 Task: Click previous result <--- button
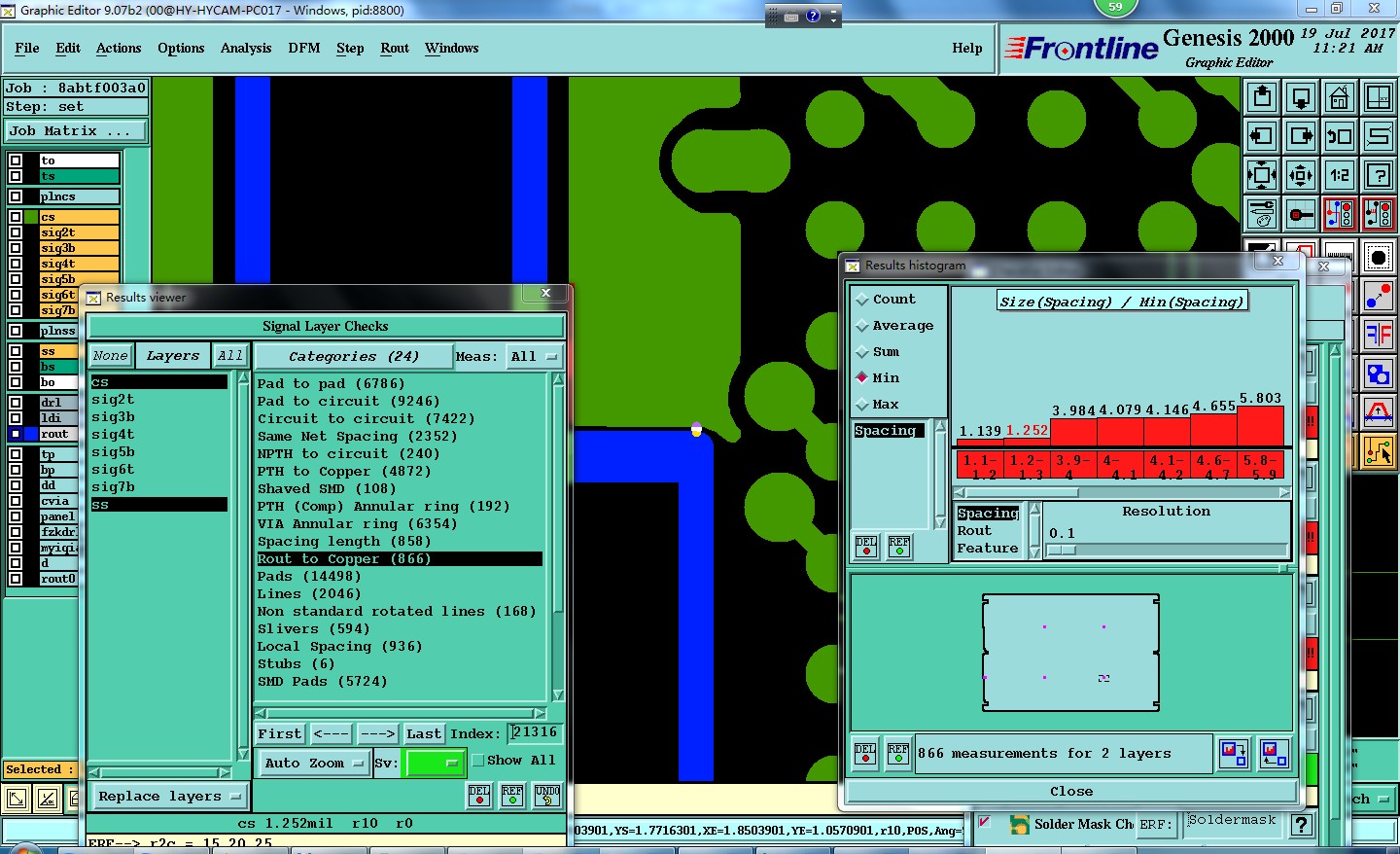click(332, 733)
